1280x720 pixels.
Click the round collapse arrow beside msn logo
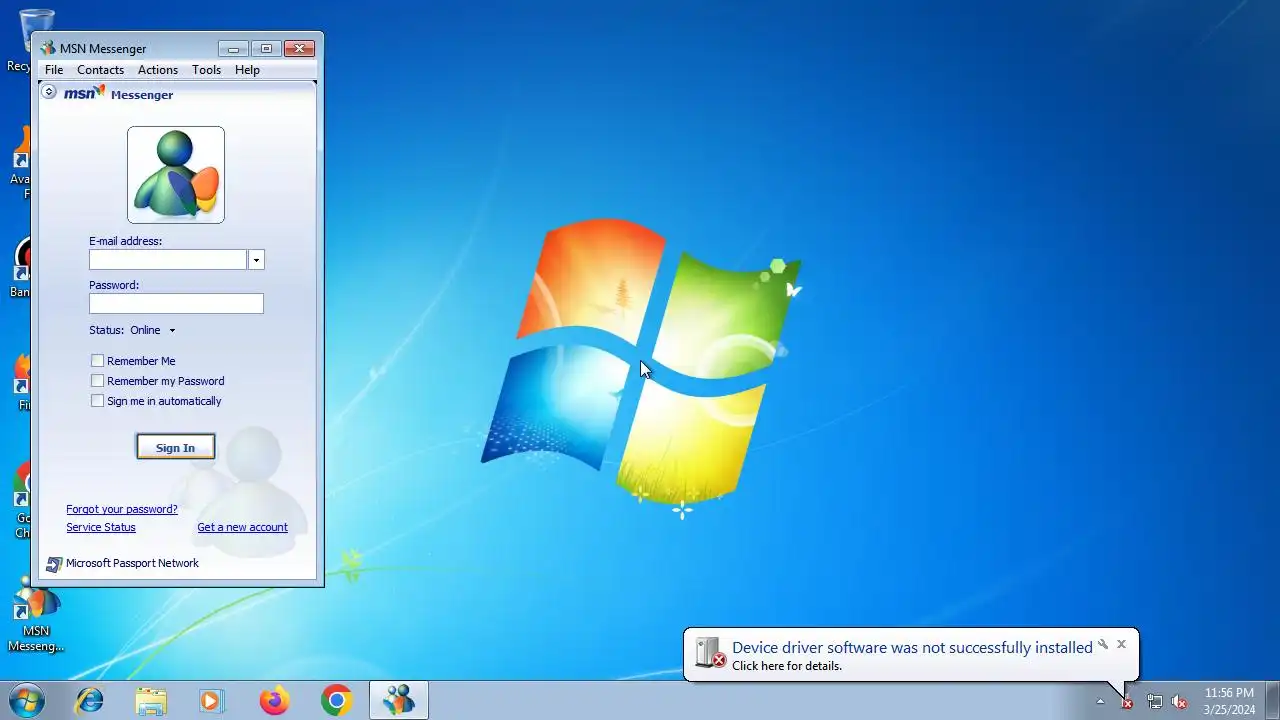point(48,92)
